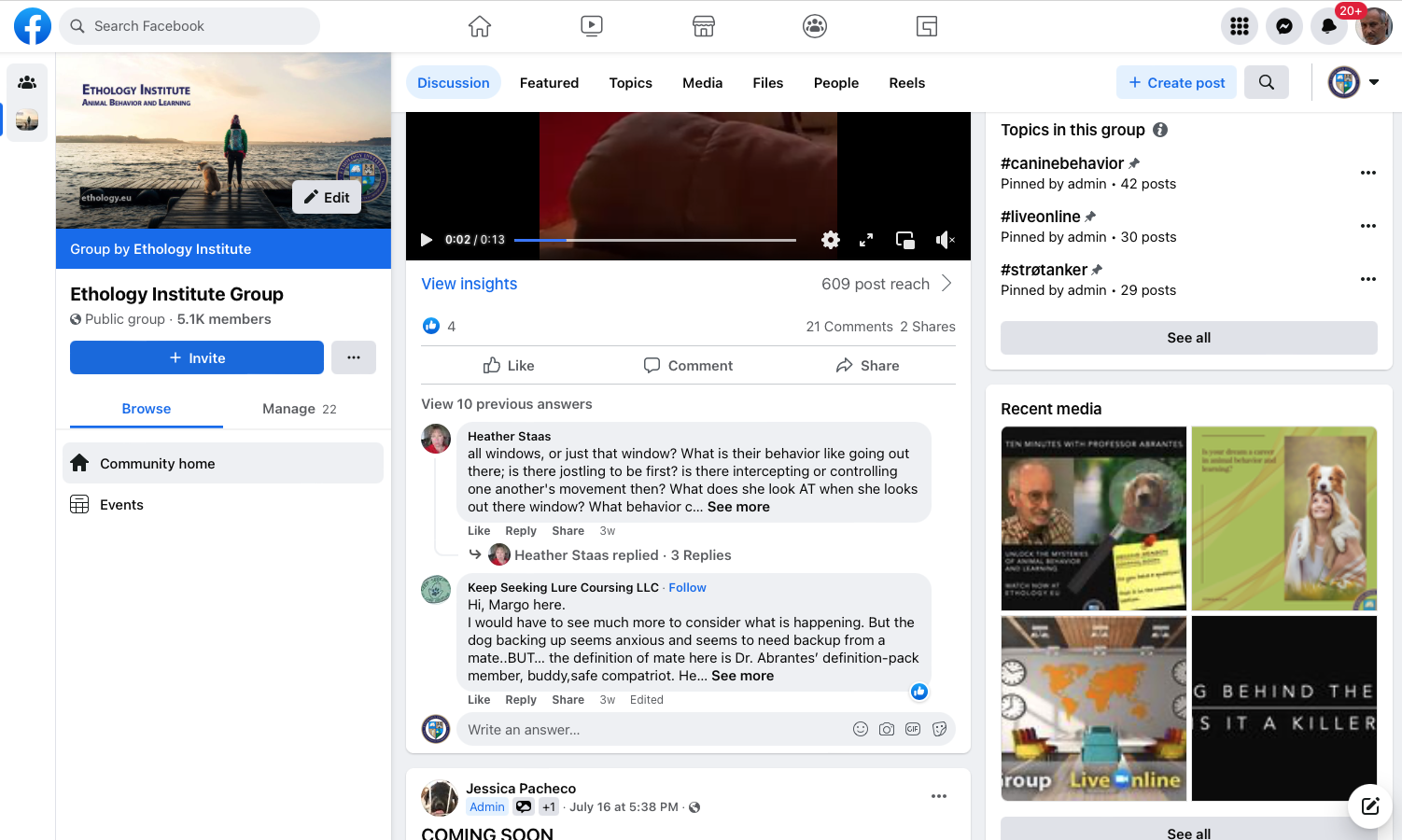This screenshot has width=1402, height=840.
Task: Open the Video tab icon
Action: [592, 26]
